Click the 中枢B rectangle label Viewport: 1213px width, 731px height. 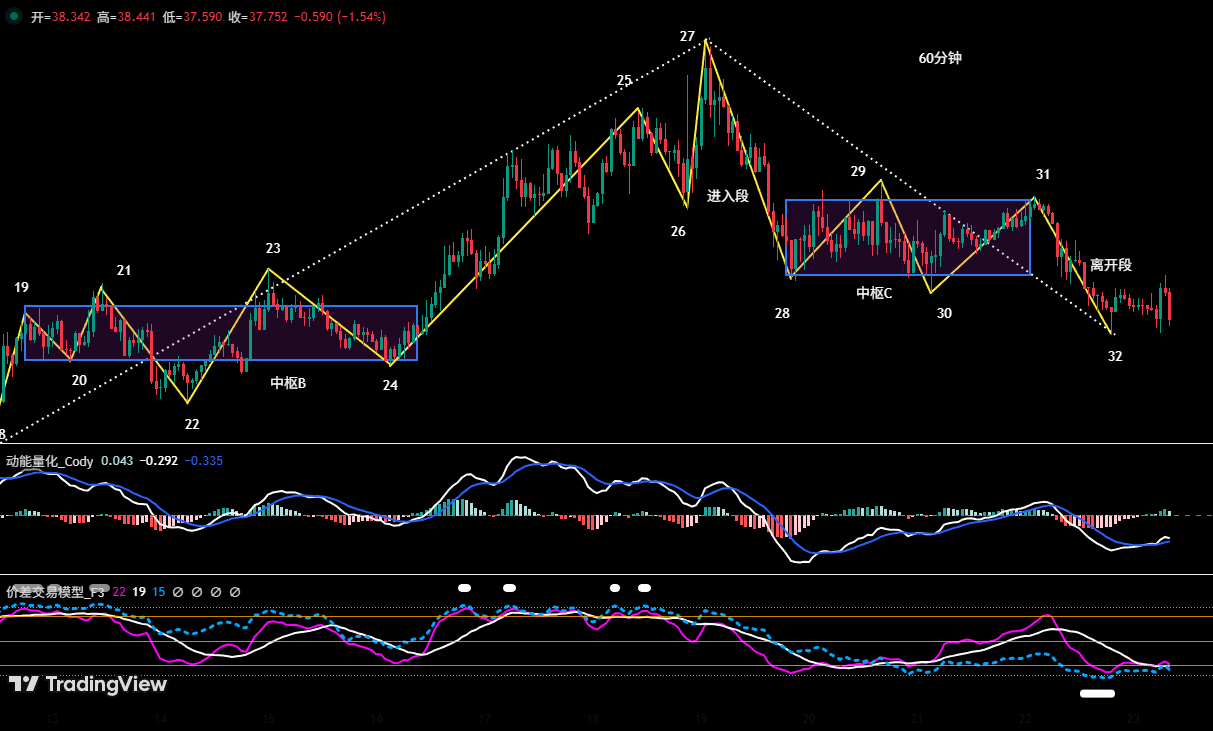tap(288, 383)
